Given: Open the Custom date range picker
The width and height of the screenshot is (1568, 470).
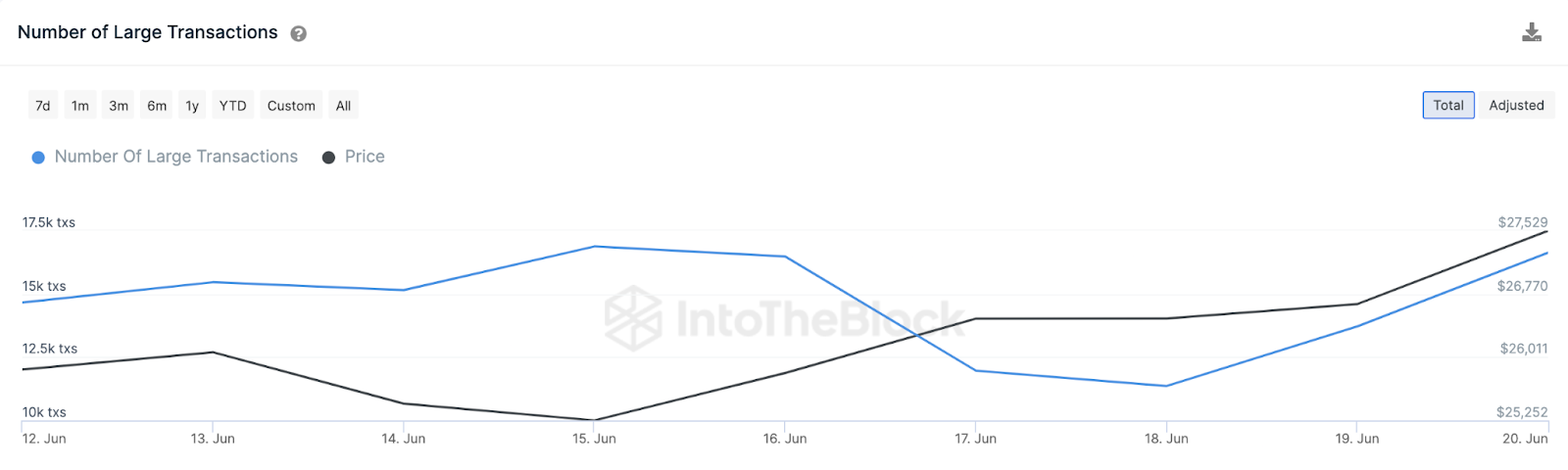Looking at the screenshot, I should pyautogui.click(x=291, y=106).
